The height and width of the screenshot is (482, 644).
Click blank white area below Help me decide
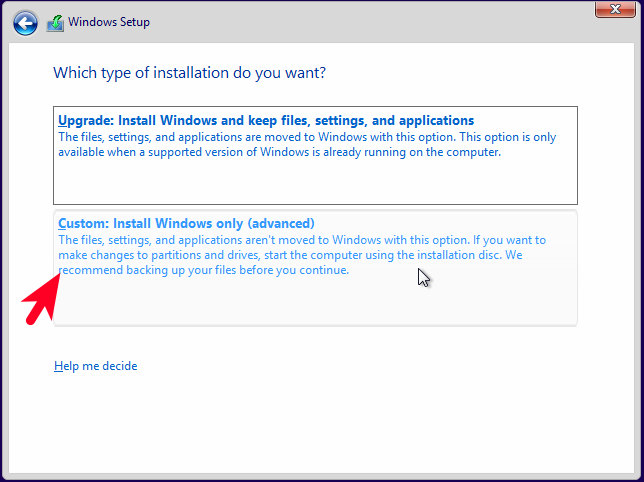(x=320, y=423)
